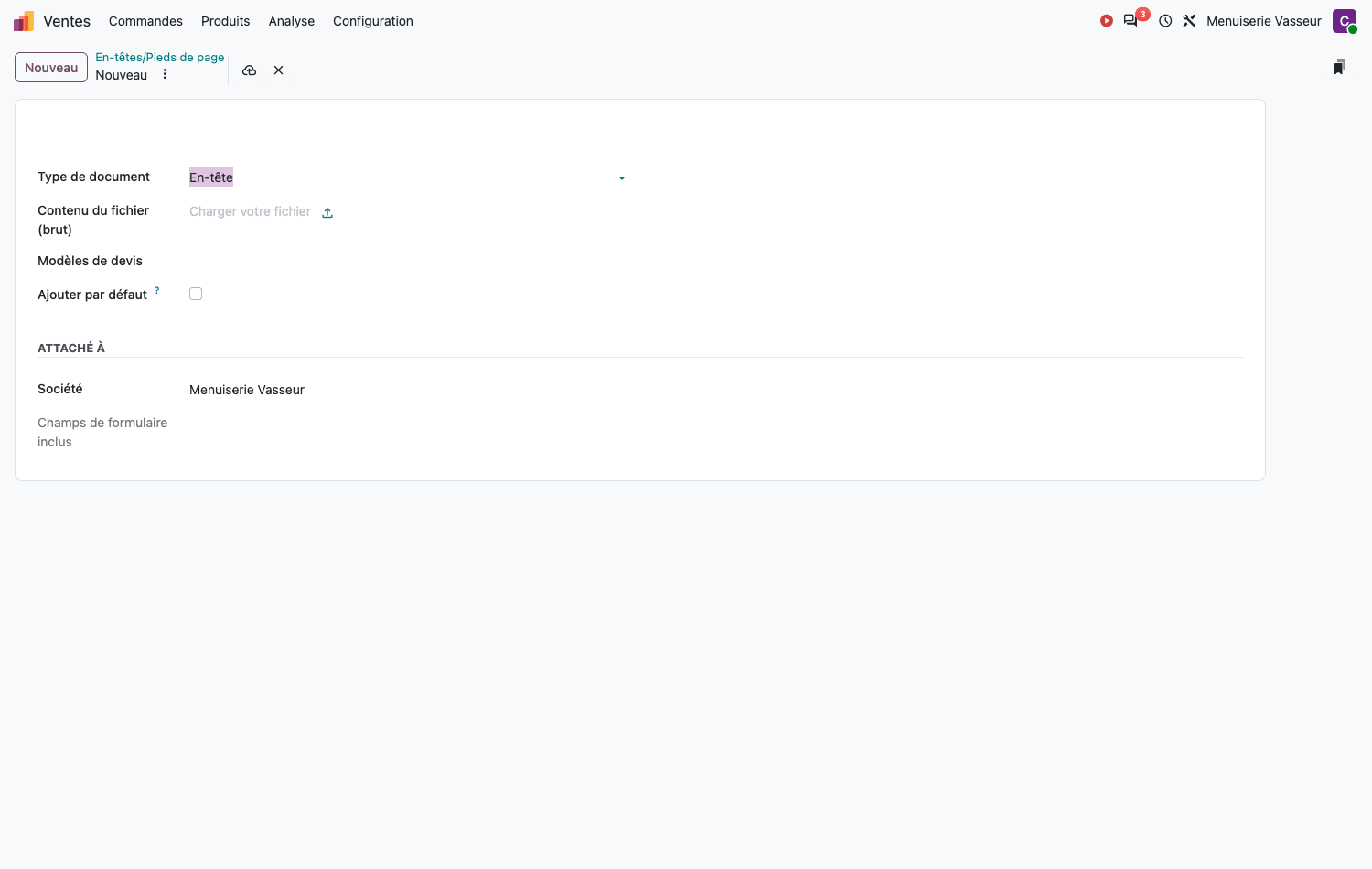Open the debug tools wrench icon
The width and height of the screenshot is (1372, 869).
[1189, 21]
